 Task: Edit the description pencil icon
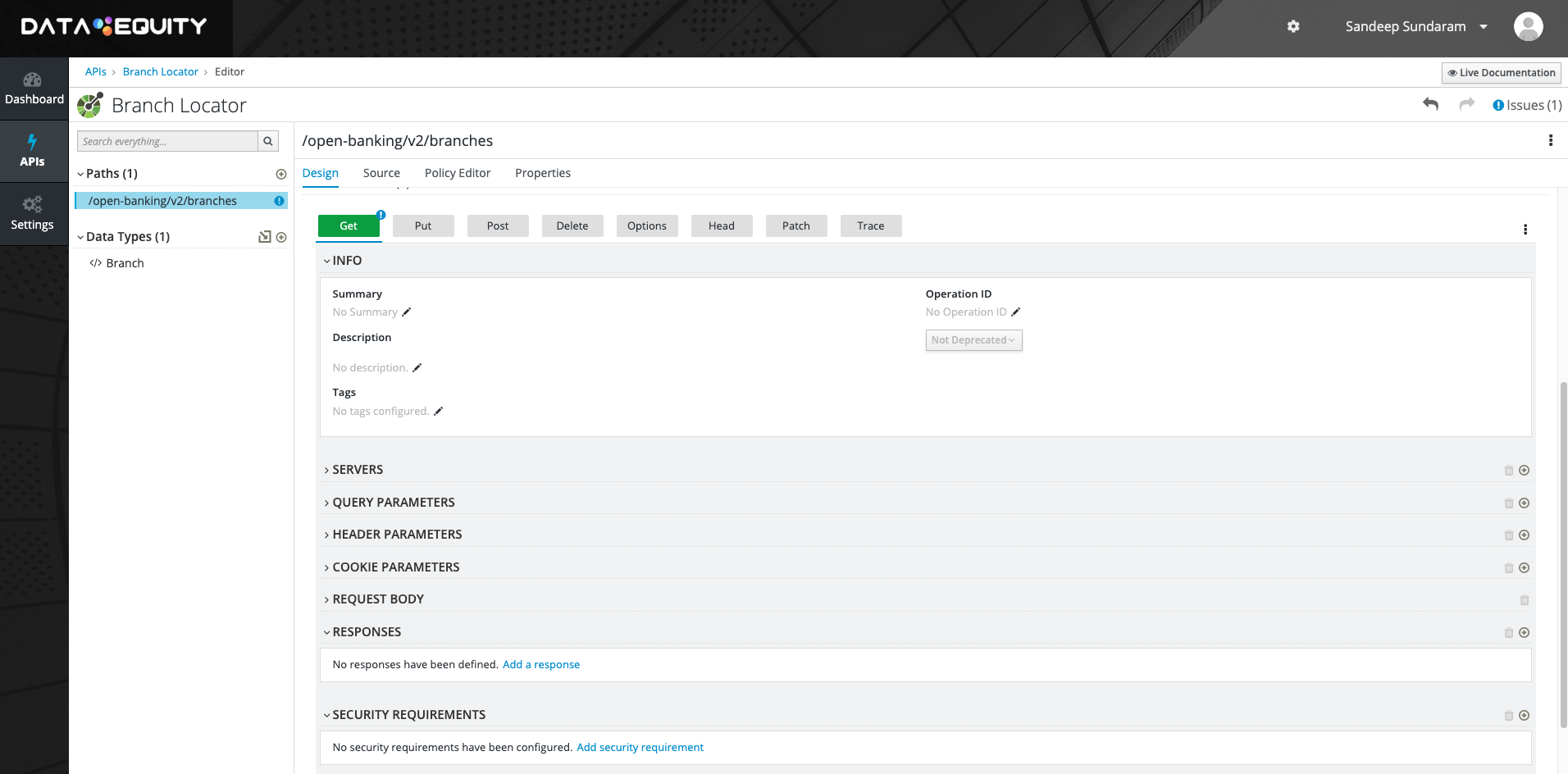pyautogui.click(x=417, y=367)
